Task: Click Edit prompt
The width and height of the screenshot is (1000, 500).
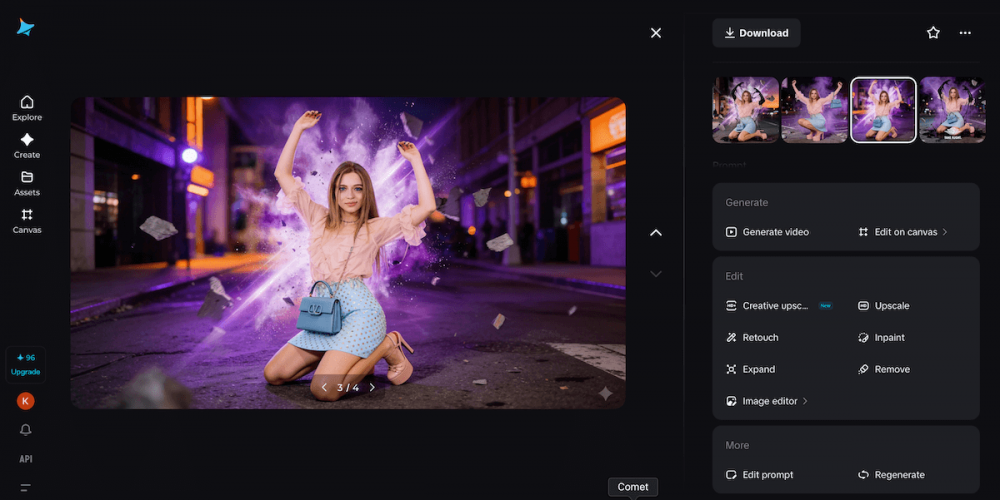Action: point(759,474)
